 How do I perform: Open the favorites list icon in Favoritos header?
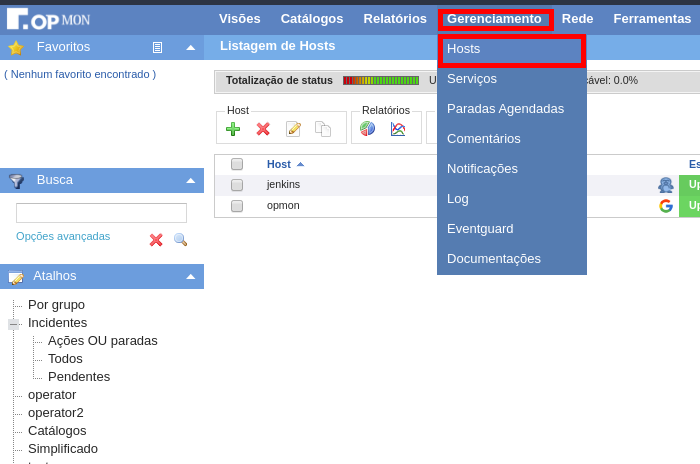pyautogui.click(x=157, y=47)
